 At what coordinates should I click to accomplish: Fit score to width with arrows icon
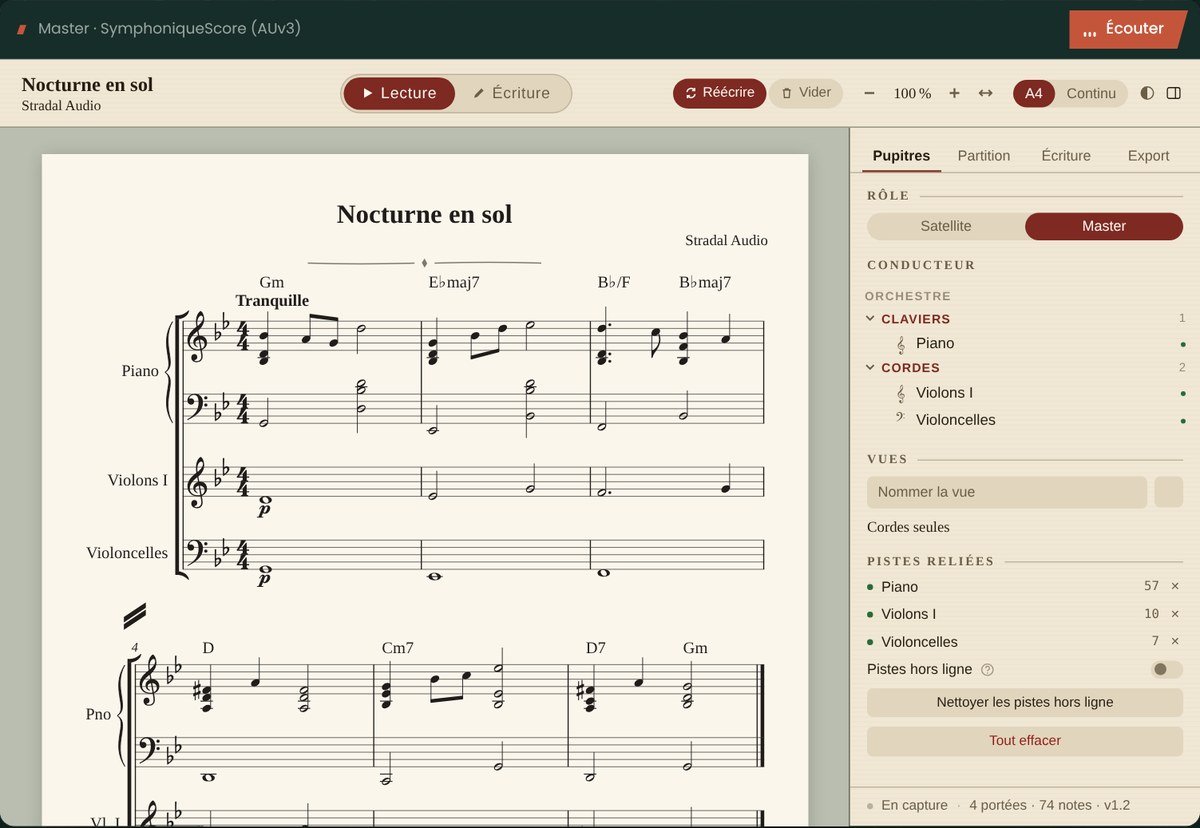tap(985, 93)
